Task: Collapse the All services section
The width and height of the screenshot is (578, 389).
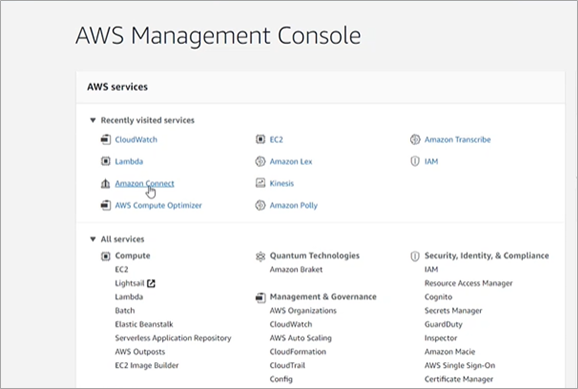Action: [x=93, y=239]
